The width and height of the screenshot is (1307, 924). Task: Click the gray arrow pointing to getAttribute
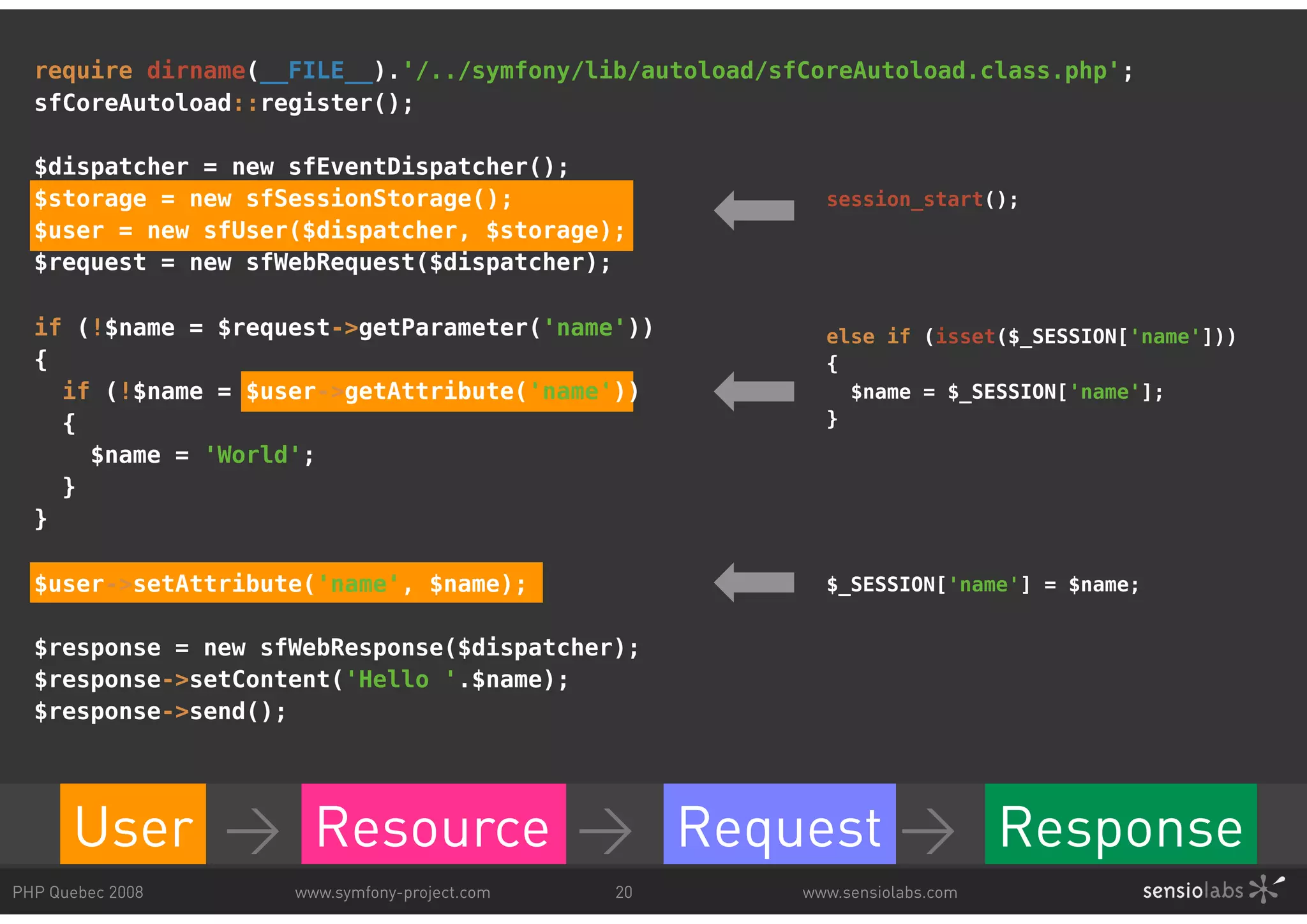point(754,391)
